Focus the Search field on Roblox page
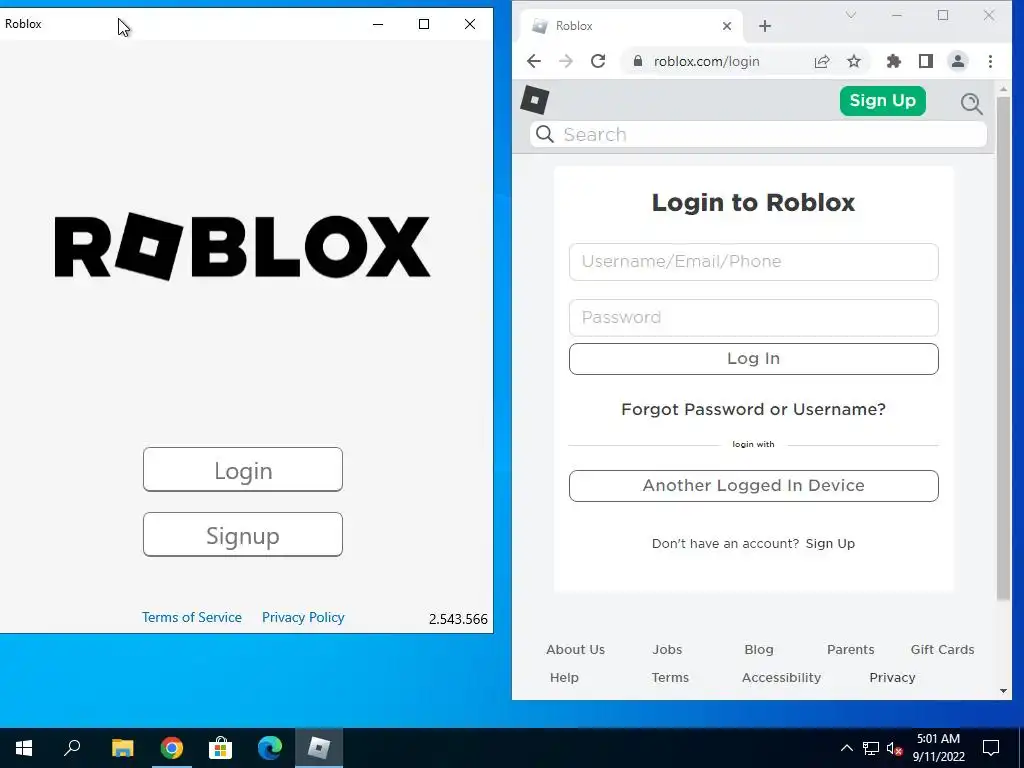Viewport: 1024px width, 768px height. (x=758, y=135)
